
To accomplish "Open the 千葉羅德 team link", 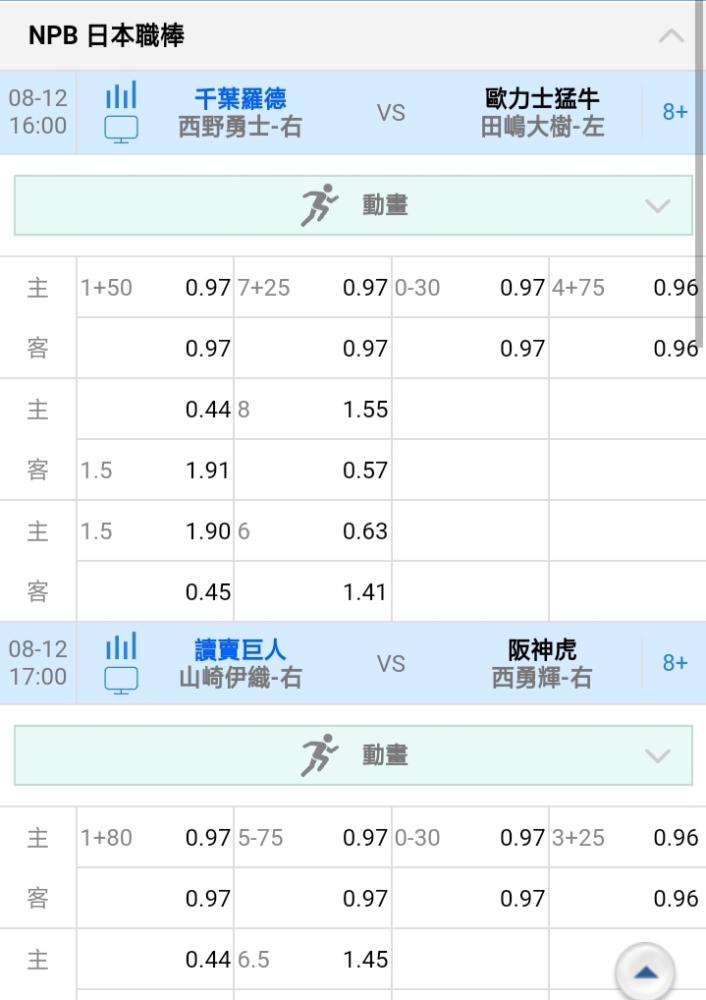I will coord(240,98).
